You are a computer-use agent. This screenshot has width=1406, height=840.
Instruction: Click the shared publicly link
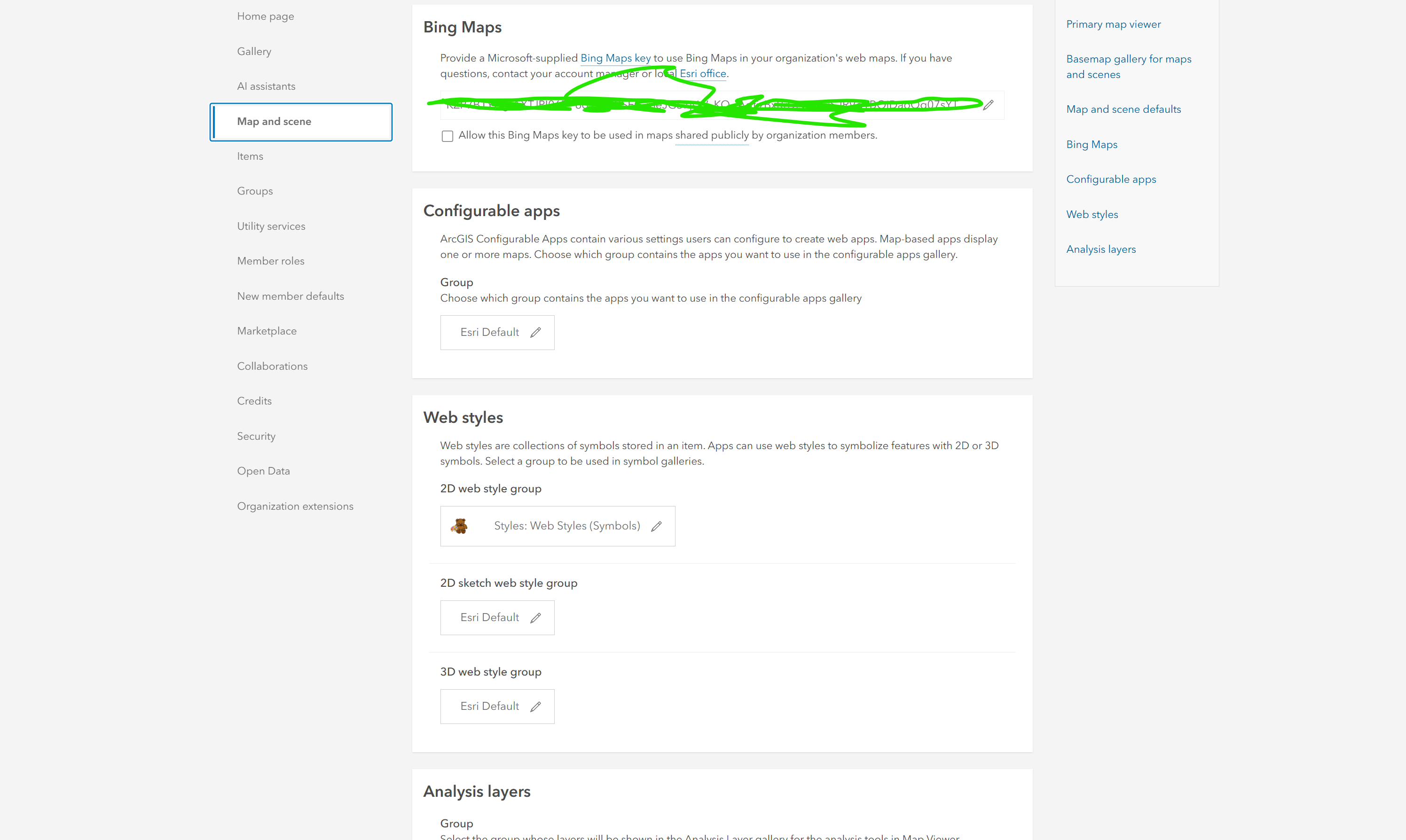click(711, 135)
